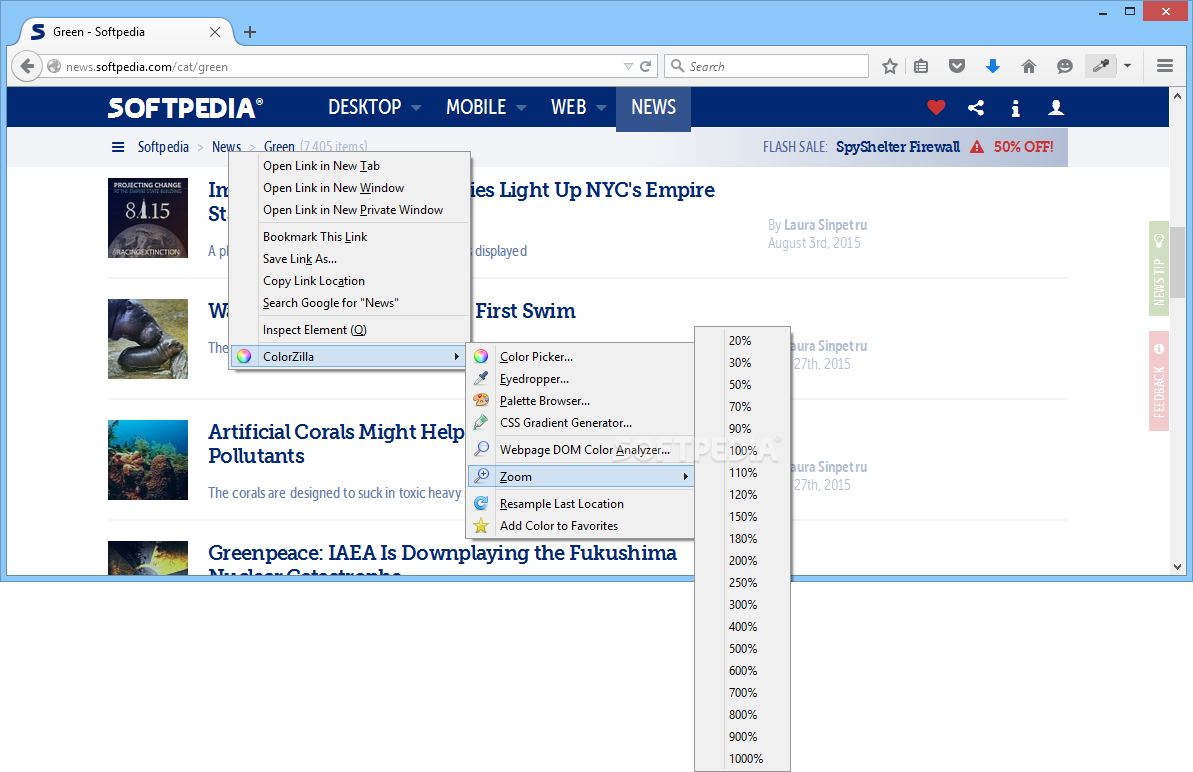Open the bookmarks list icon
The width and height of the screenshot is (1193, 772).
921,66
